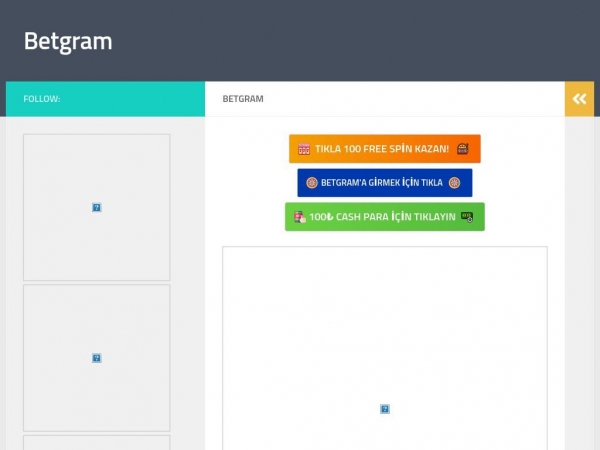Image resolution: width=600 pixels, height=450 pixels.
Task: Collapse sidebar with the double-chevron button
Action: point(579,99)
